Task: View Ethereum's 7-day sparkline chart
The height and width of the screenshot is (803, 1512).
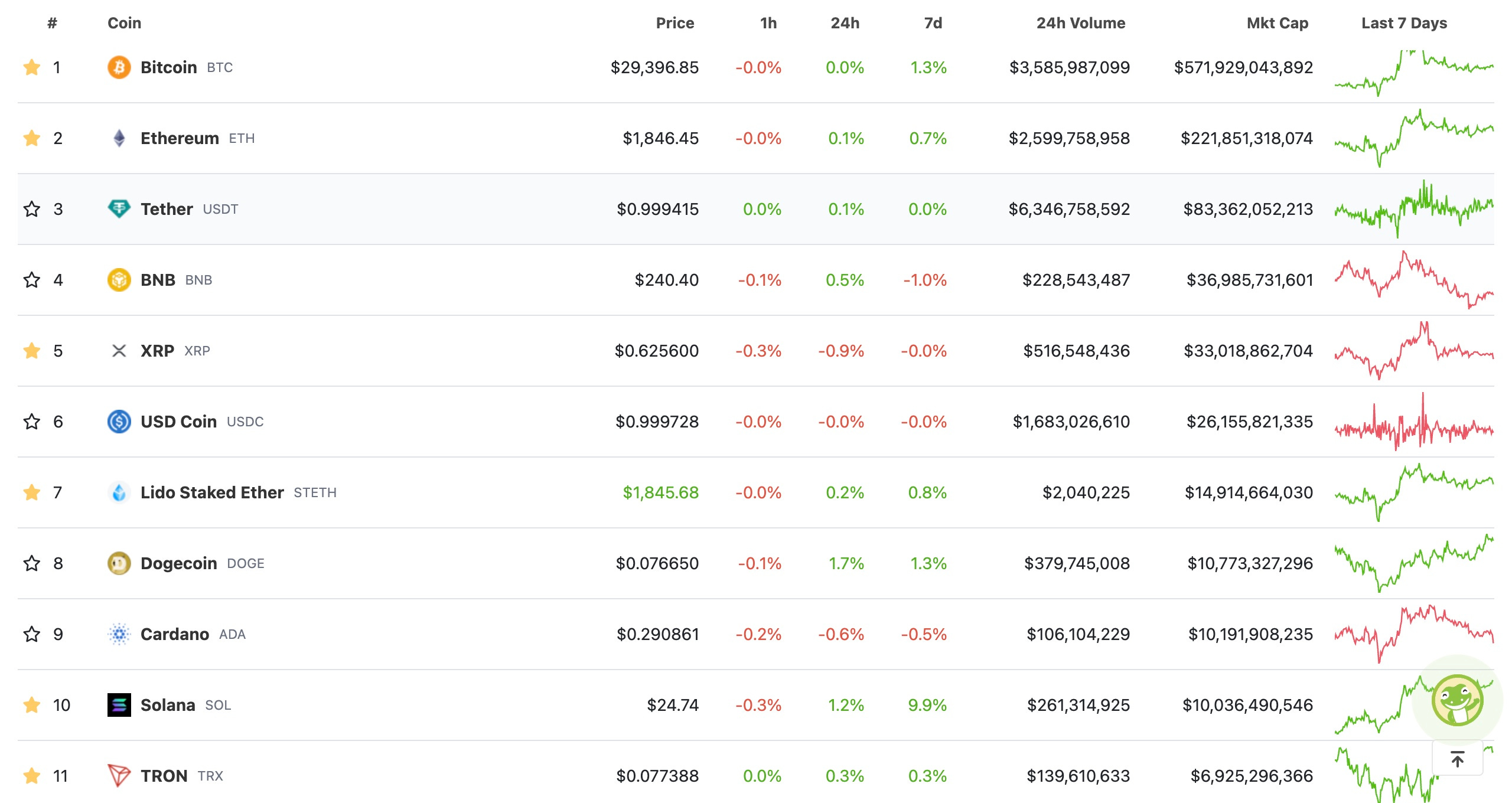Action: click(x=1414, y=138)
